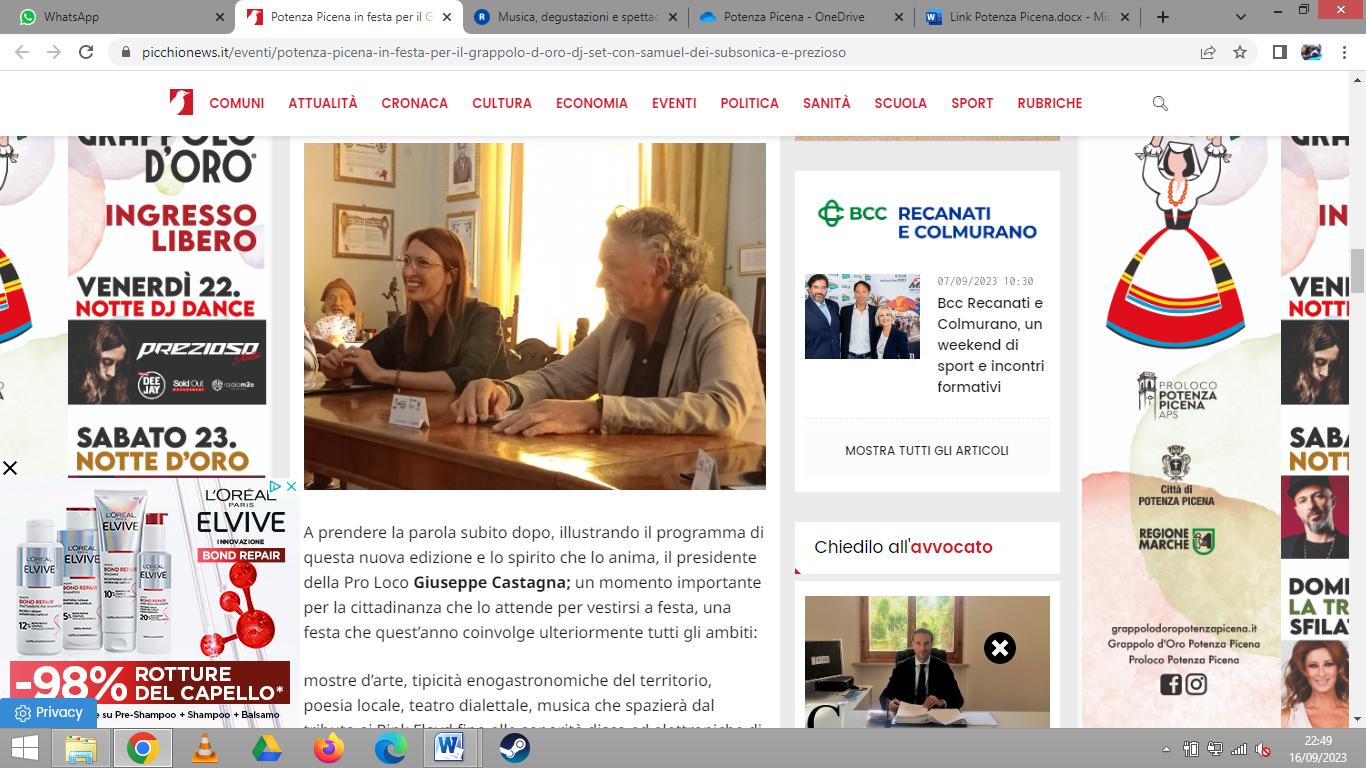Launch Microsoft Edge from the taskbar
The image size is (1366, 768).
390,747
